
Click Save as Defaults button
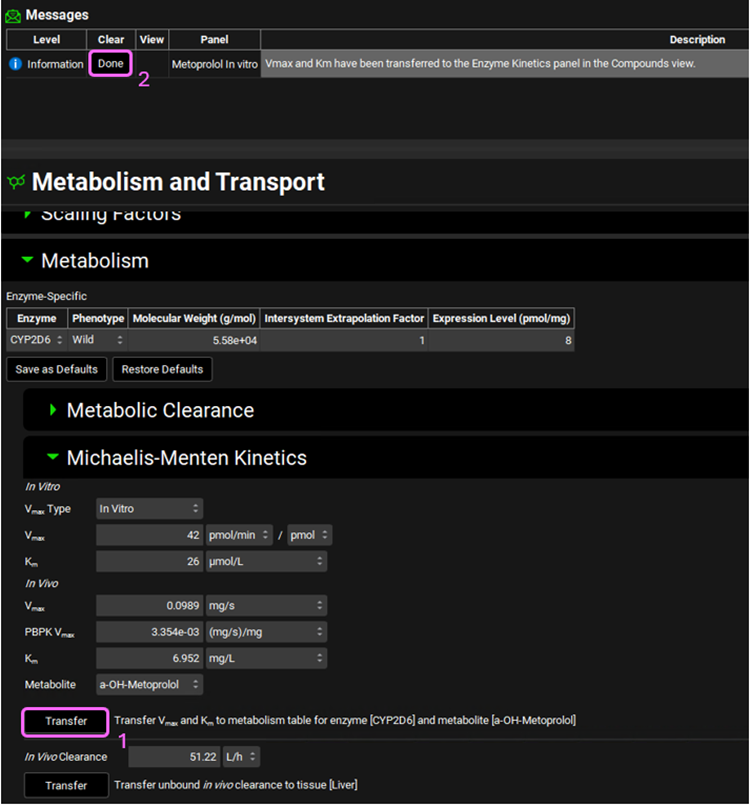click(x=57, y=369)
